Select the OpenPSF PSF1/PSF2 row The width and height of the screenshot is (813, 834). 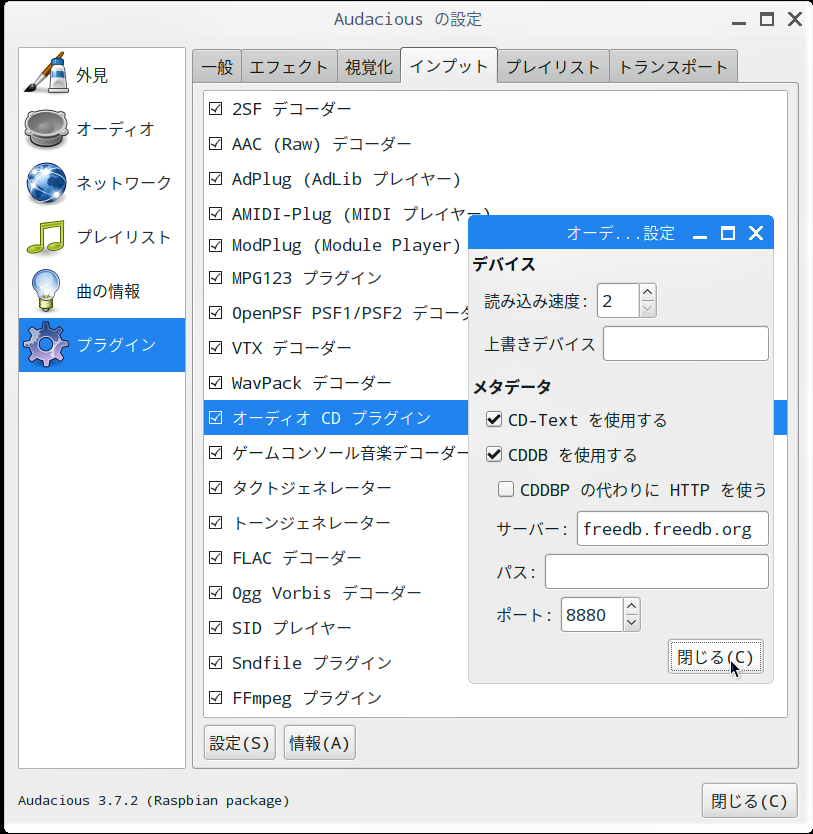[x=336, y=312]
